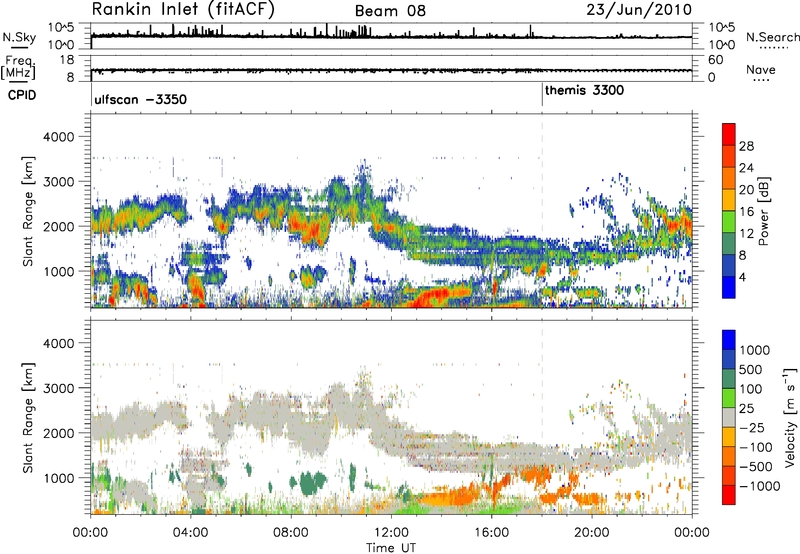Click the '500' Velocity colorbar value
Screen dimensions: 800x554
coord(751,370)
